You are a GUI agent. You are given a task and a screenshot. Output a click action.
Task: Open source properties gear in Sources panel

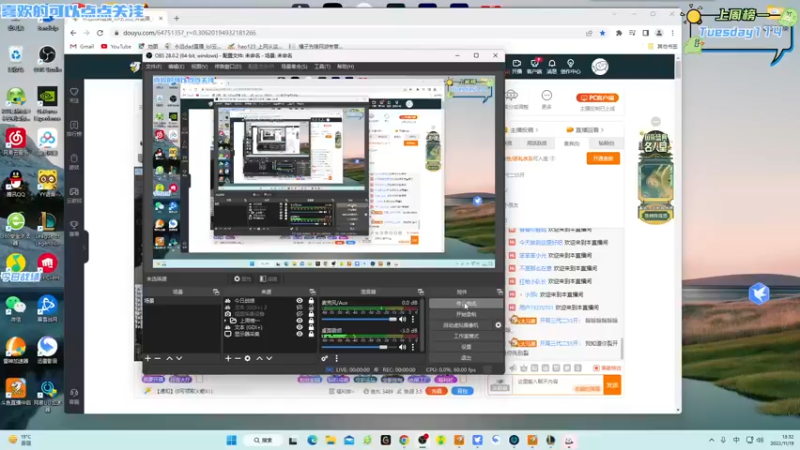(247, 358)
